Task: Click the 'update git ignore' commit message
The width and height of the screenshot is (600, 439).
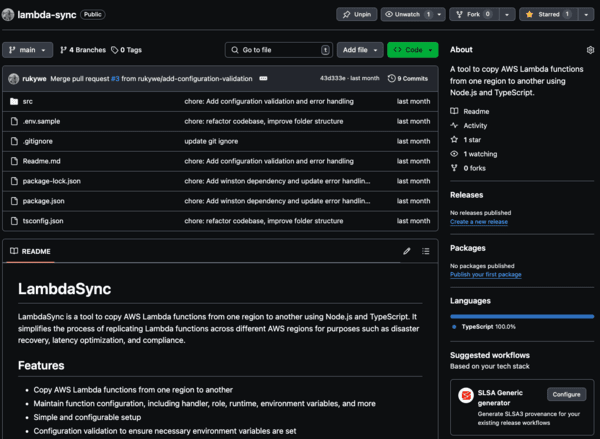Action: pyautogui.click(x=211, y=141)
